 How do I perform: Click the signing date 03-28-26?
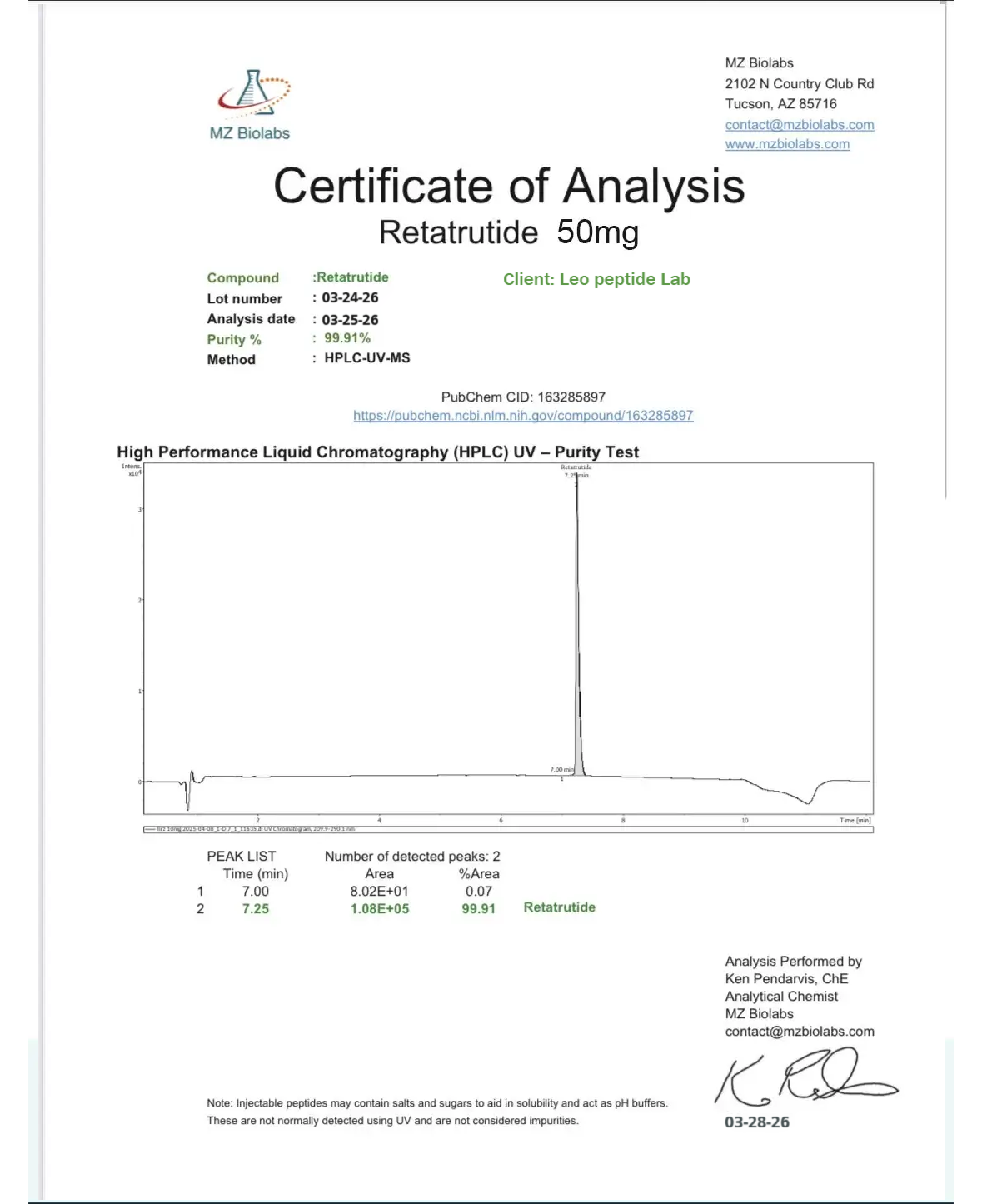click(757, 1122)
